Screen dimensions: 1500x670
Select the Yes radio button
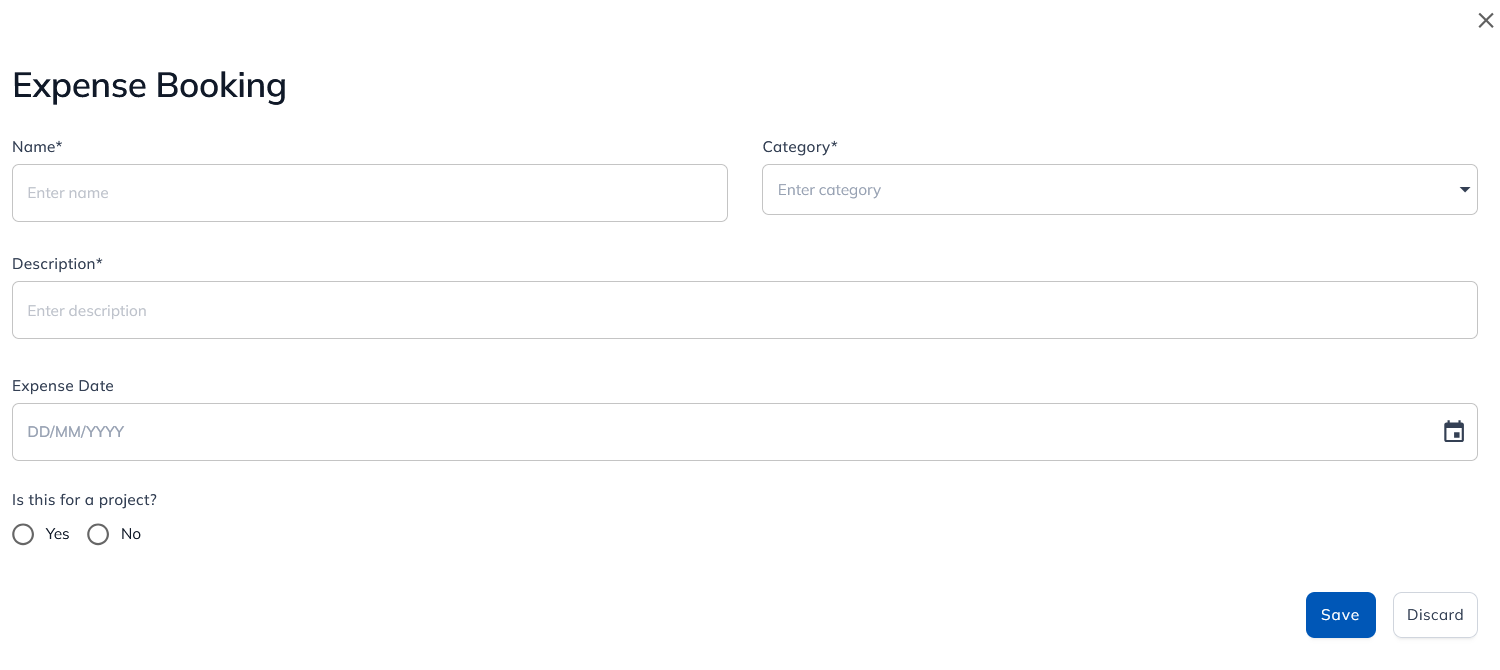click(23, 534)
